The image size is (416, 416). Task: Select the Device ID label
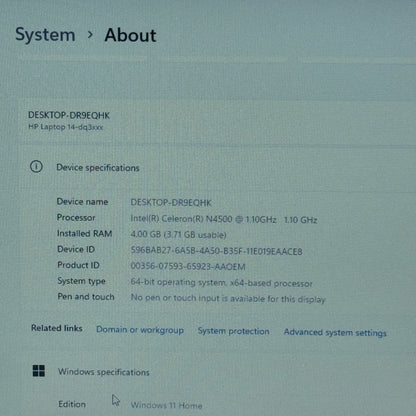(x=76, y=249)
